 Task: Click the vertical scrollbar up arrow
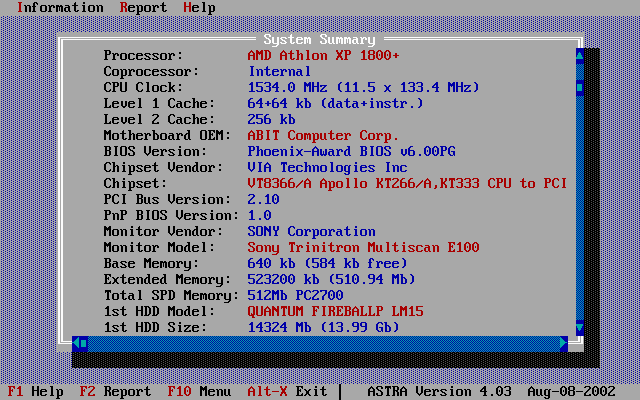pos(580,56)
